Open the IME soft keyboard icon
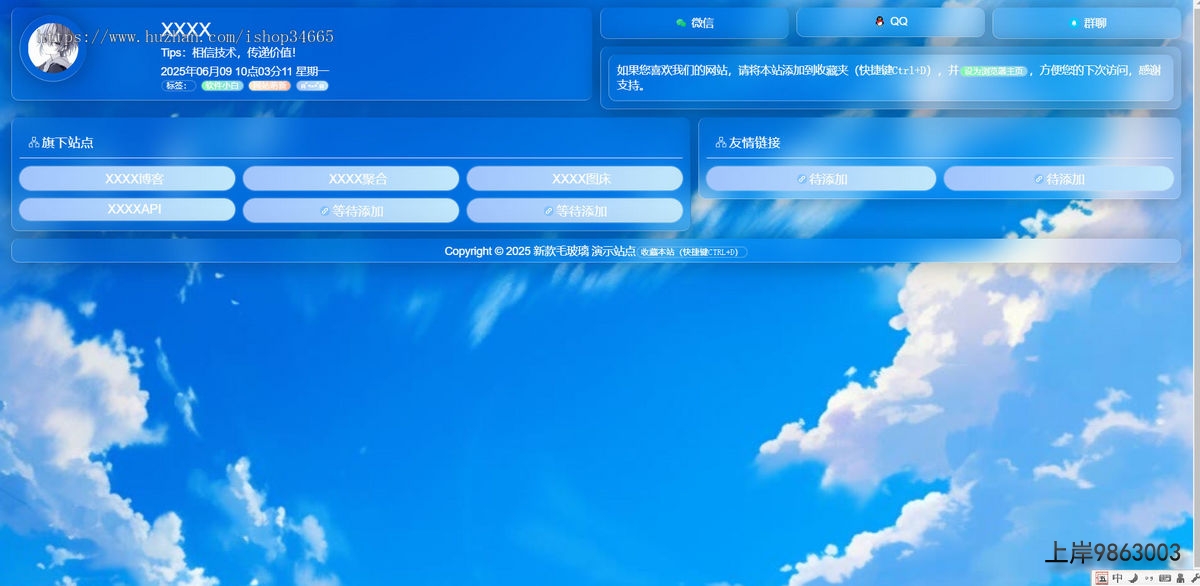Viewport: 1200px width, 586px height. click(x=1164, y=578)
